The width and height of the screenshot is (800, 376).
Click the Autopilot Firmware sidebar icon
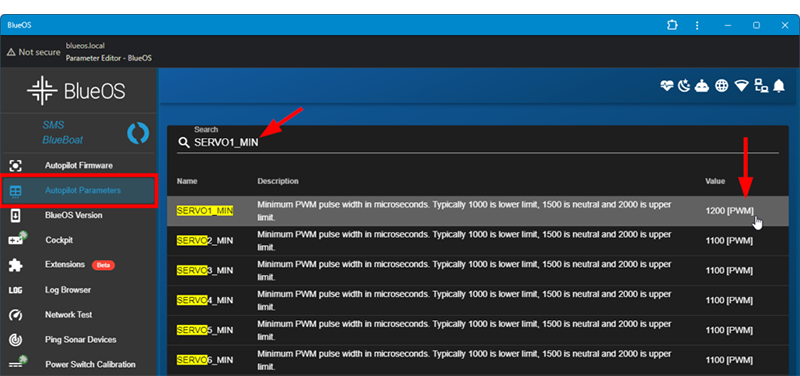point(16,165)
